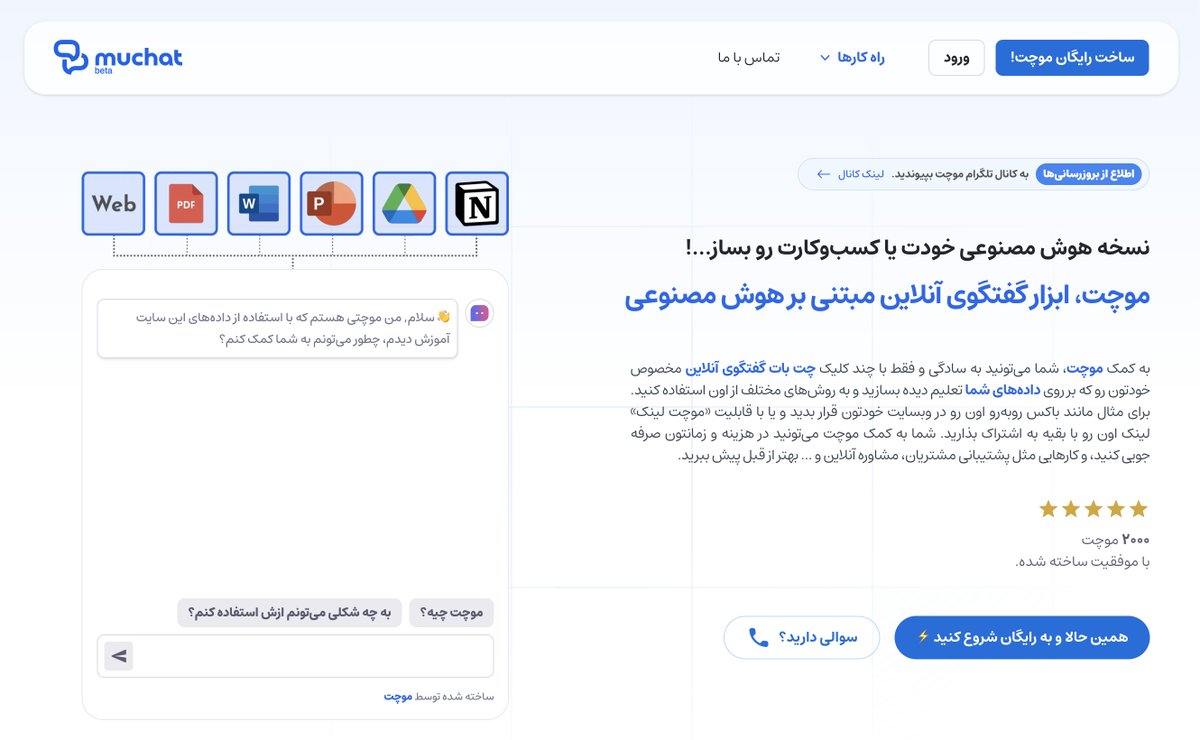The image size is (1200, 740).
Task: Click the five-star rating row
Action: [1093, 509]
